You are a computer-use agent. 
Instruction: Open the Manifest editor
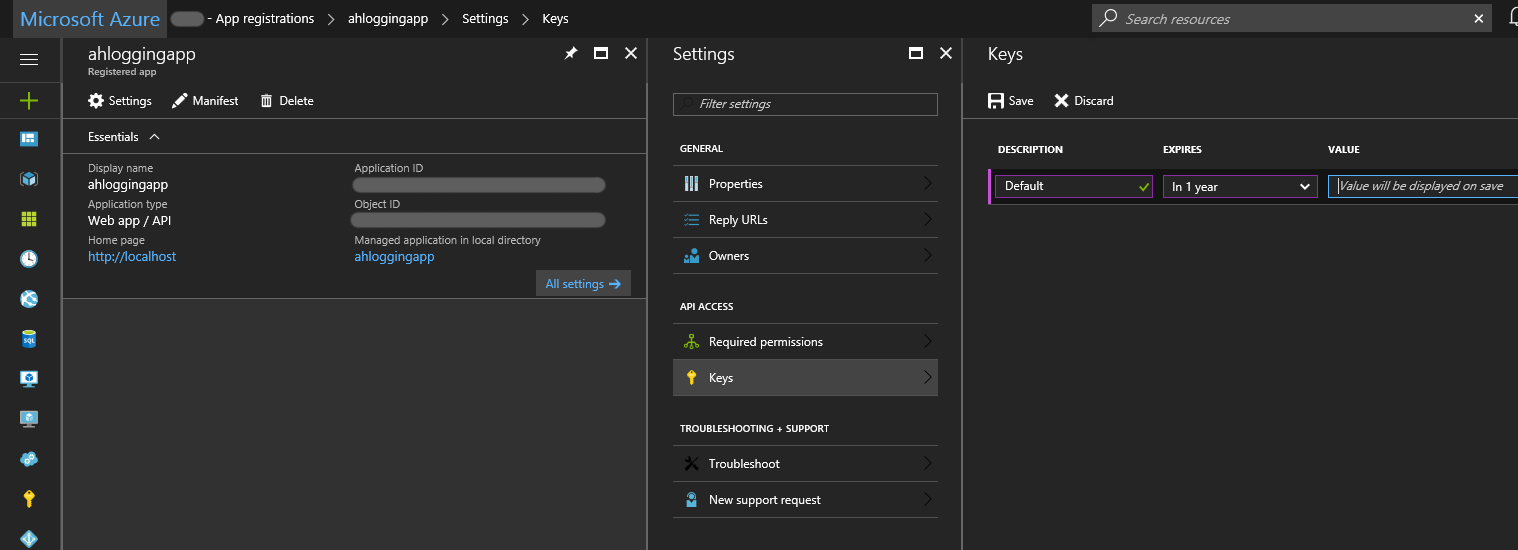205,100
